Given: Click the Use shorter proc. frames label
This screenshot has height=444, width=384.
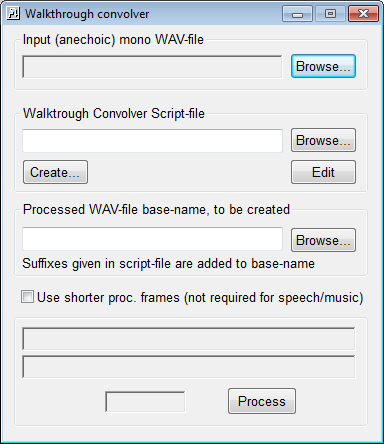Looking at the screenshot, I should point(200,297).
